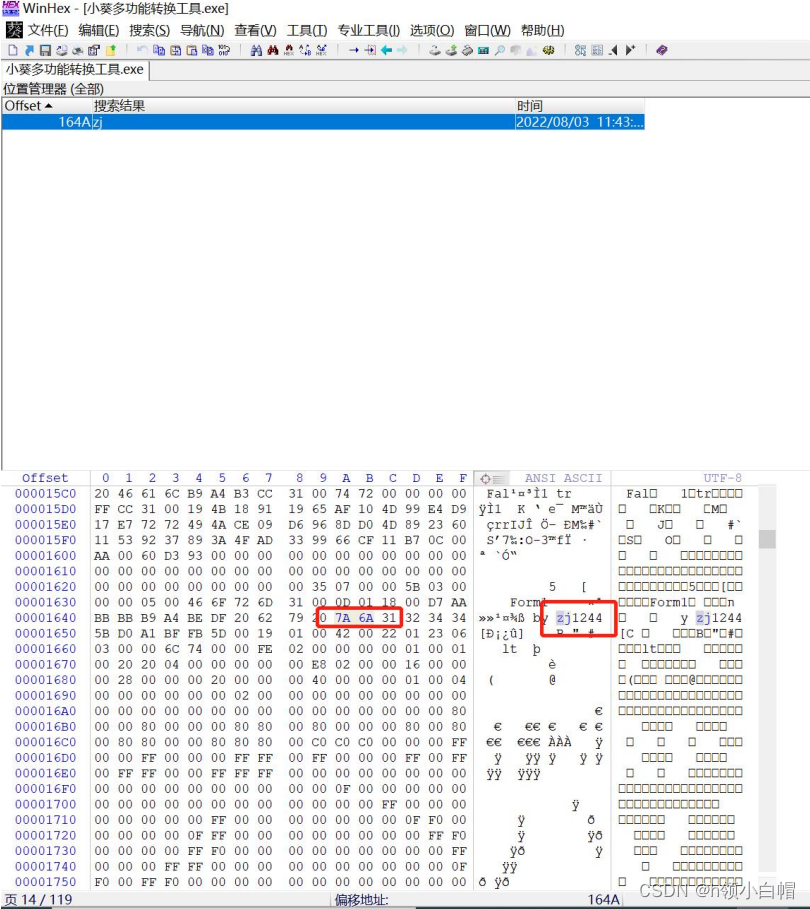Click the Open folder toolbar icon
This screenshot has height=909, width=810.
tap(111, 50)
